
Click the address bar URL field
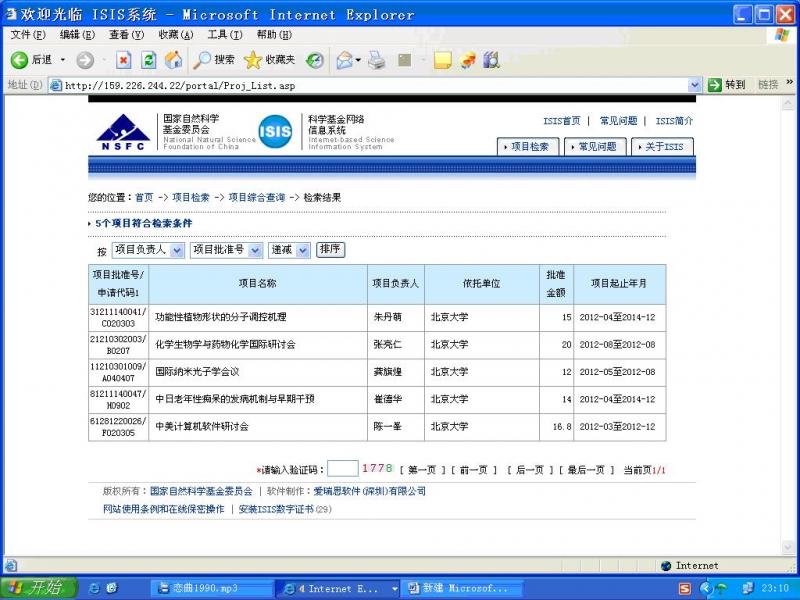click(x=375, y=85)
